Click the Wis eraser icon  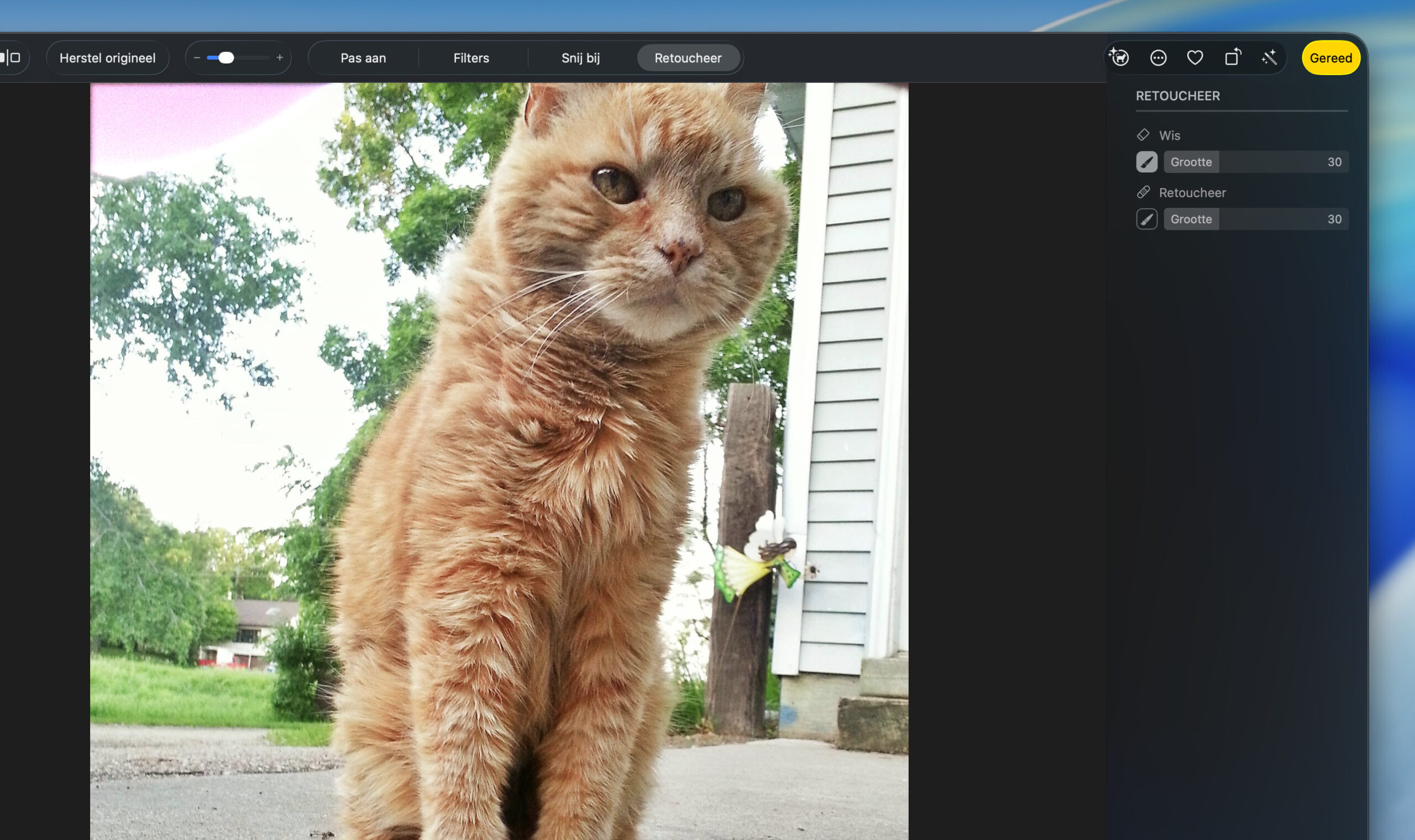pyautogui.click(x=1143, y=135)
